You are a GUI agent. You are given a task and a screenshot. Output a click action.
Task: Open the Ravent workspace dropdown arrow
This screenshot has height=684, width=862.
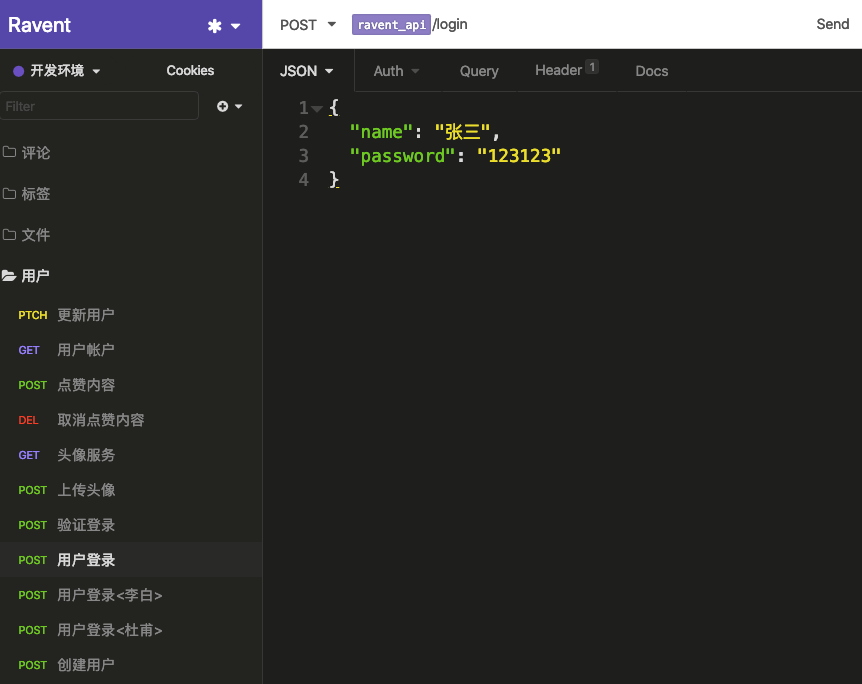click(235, 26)
